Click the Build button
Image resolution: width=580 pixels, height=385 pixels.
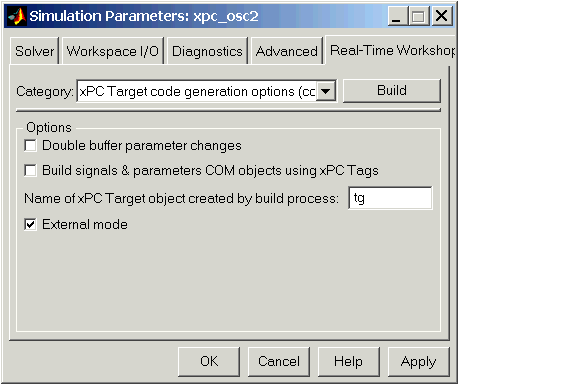click(392, 90)
